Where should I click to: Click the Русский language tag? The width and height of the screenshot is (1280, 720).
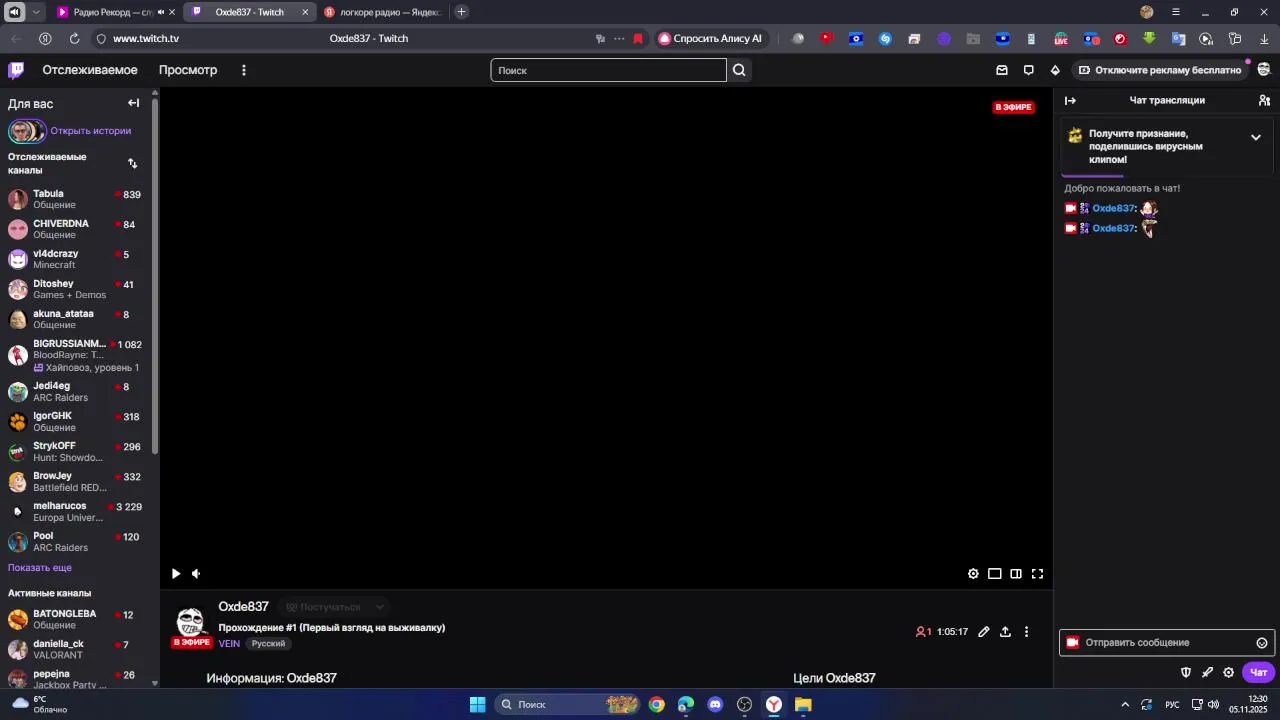coord(268,644)
